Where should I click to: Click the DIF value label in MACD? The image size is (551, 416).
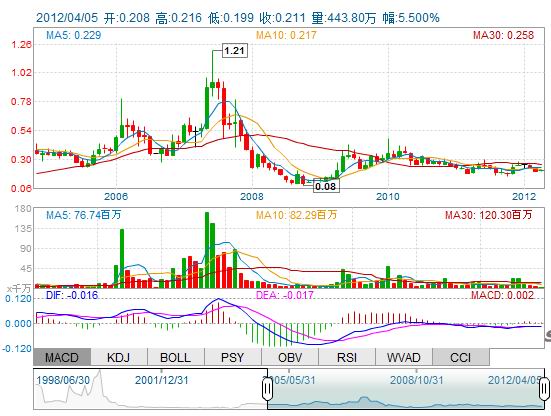coord(72,295)
